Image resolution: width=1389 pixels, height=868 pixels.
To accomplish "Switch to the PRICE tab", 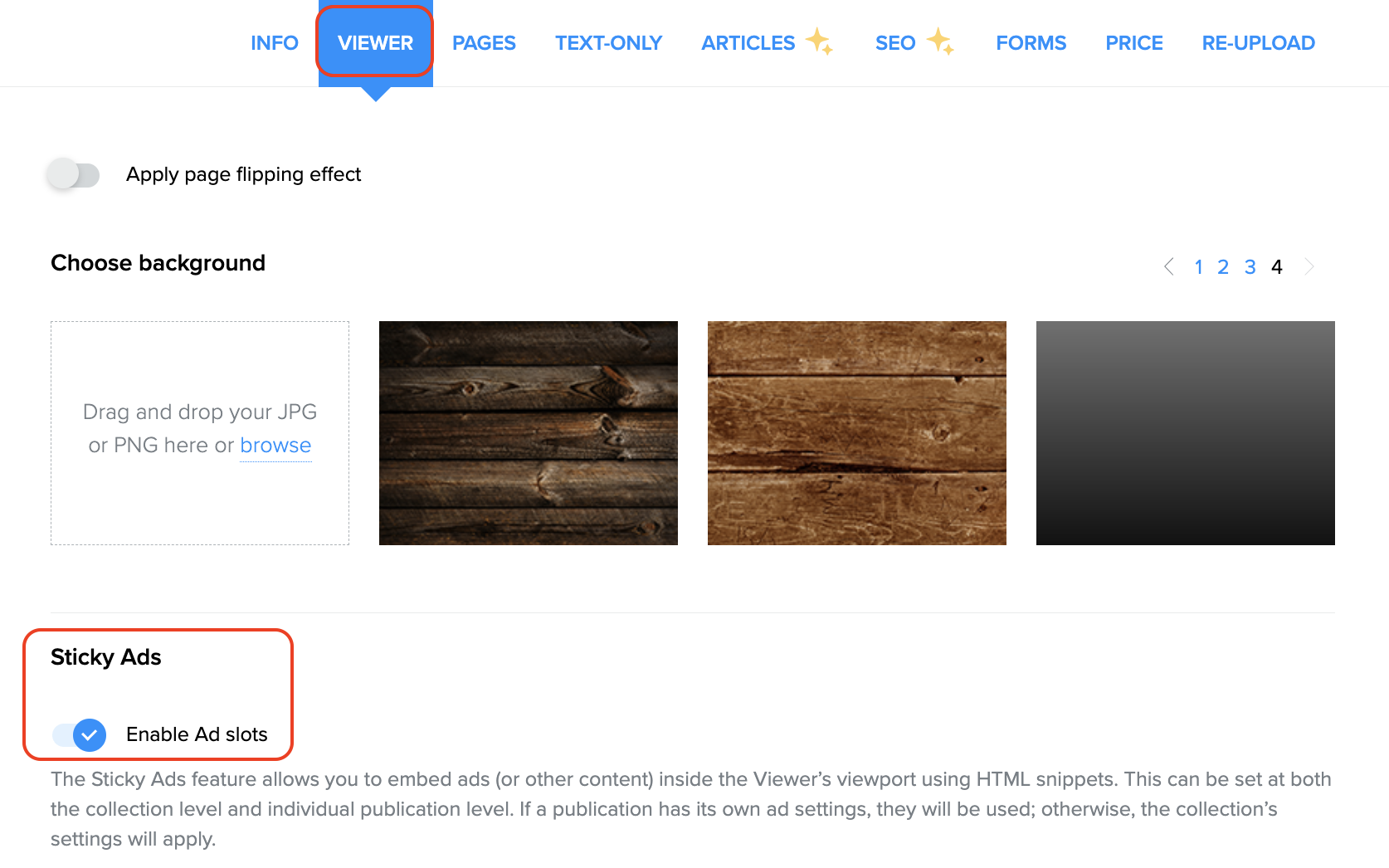I will [x=1133, y=43].
